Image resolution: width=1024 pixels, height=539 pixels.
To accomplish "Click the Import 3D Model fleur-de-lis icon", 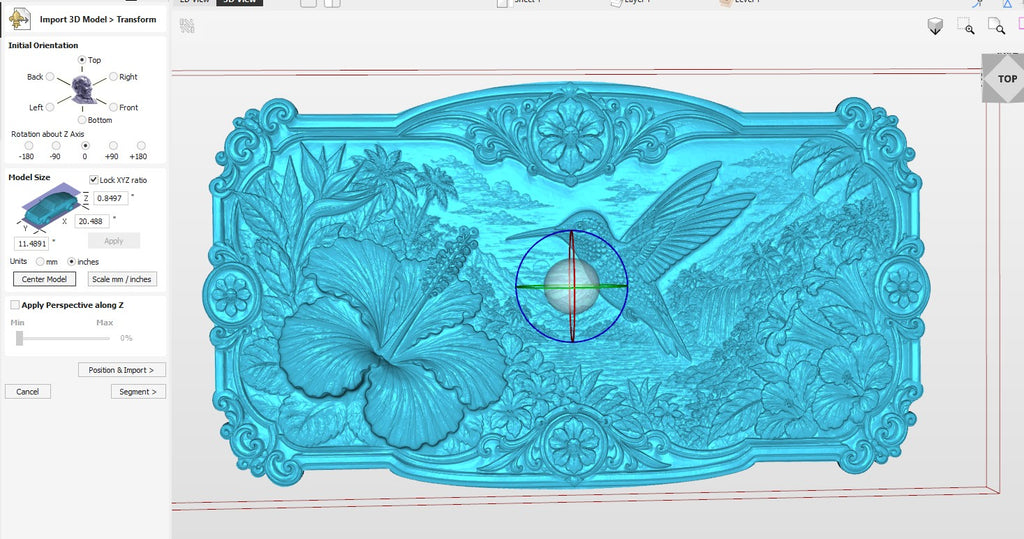I will (x=19, y=20).
